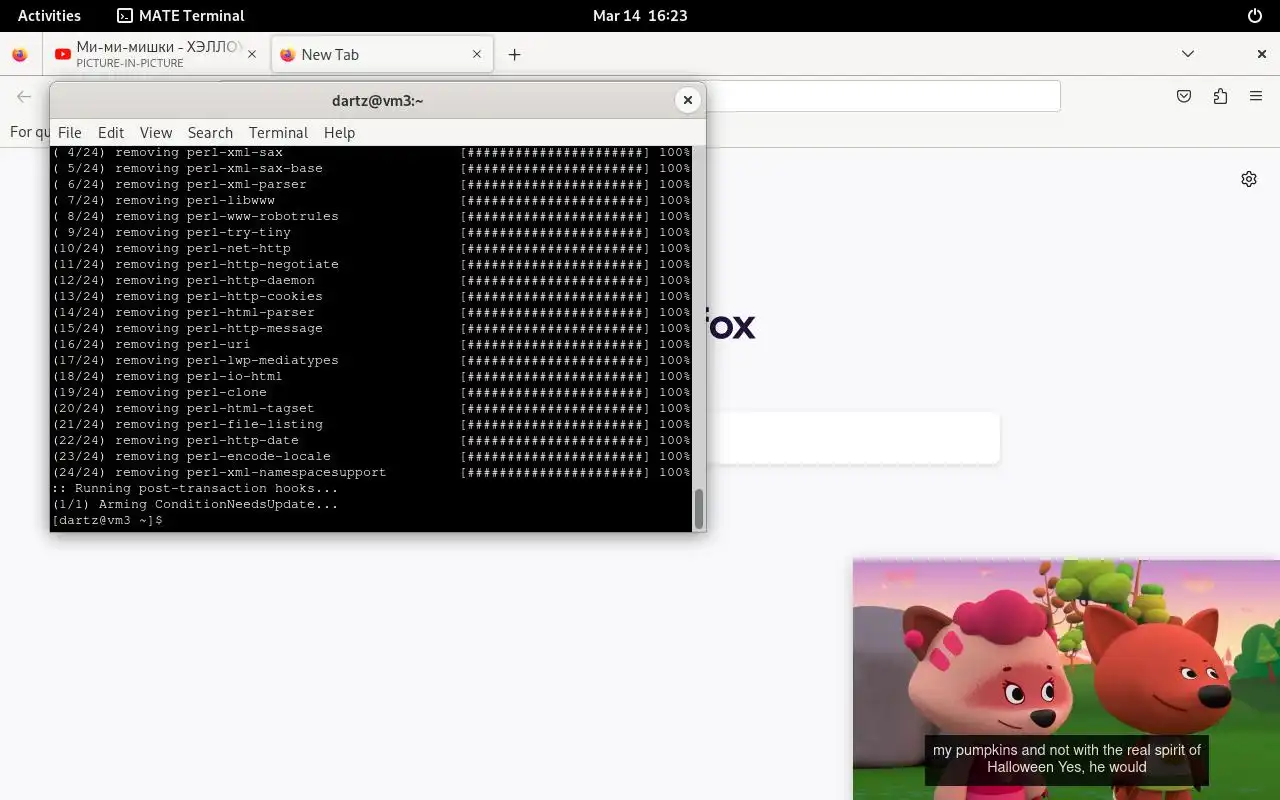Click the 'removing perl-encode-locale' line
The image size is (1280, 800).
[371, 456]
